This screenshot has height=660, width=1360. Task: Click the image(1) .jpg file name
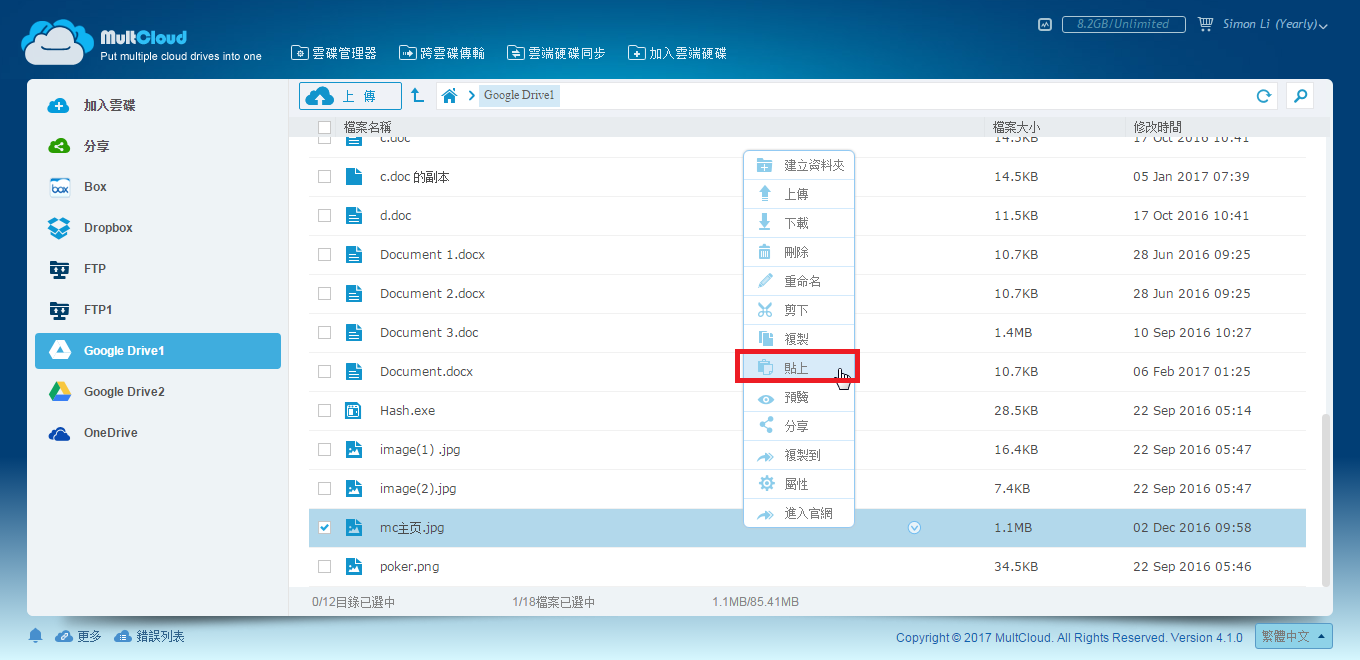click(419, 449)
